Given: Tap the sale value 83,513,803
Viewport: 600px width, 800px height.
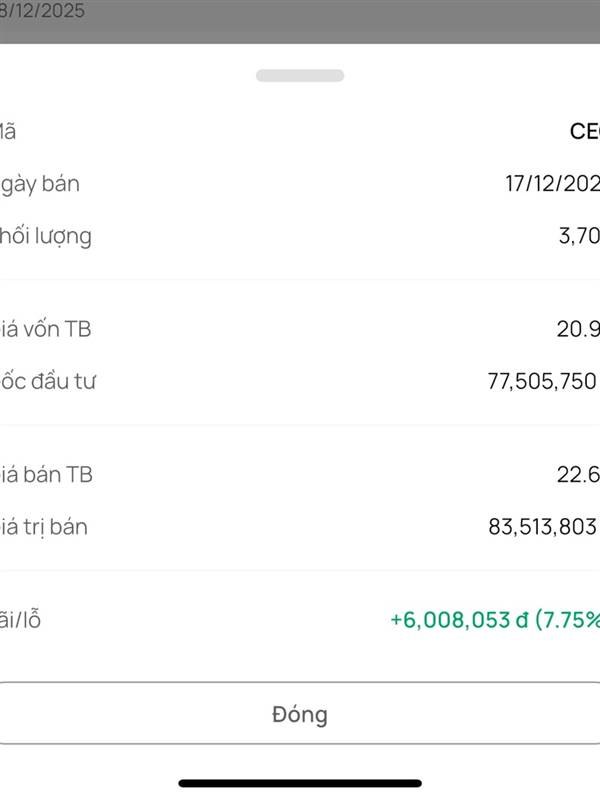Looking at the screenshot, I should 543,526.
